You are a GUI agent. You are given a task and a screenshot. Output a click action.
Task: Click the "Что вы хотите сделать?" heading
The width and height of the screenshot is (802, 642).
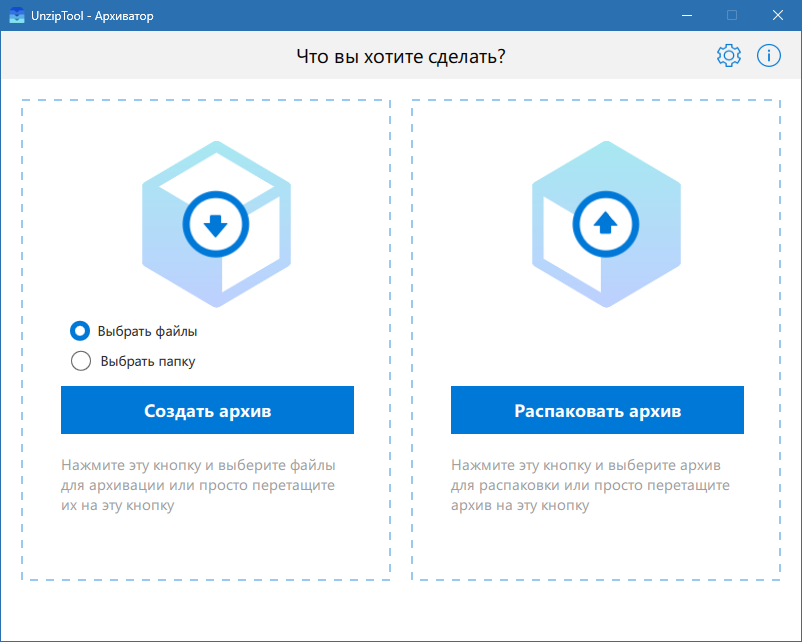click(401, 56)
